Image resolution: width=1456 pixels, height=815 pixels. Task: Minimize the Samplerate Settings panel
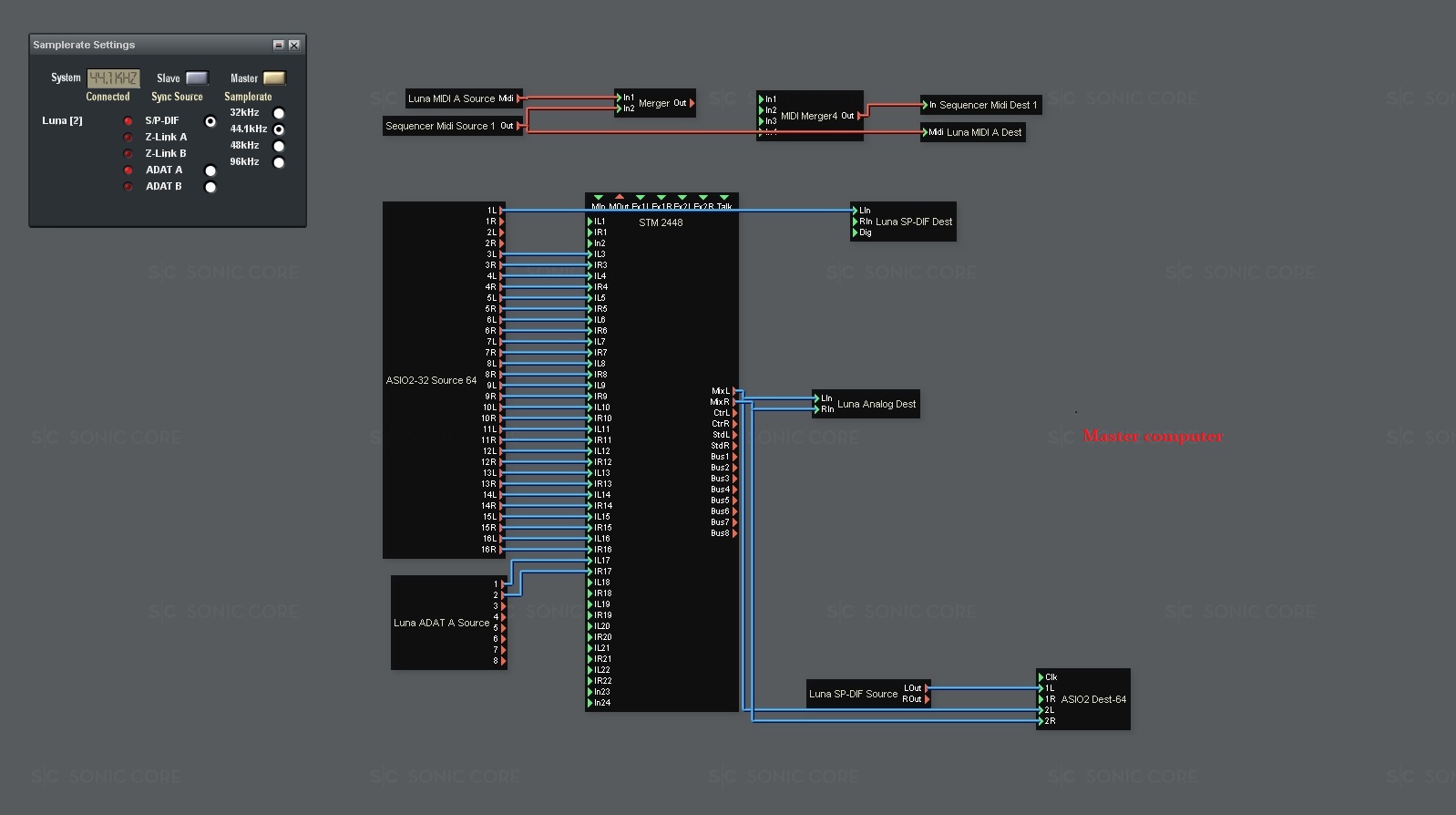279,45
